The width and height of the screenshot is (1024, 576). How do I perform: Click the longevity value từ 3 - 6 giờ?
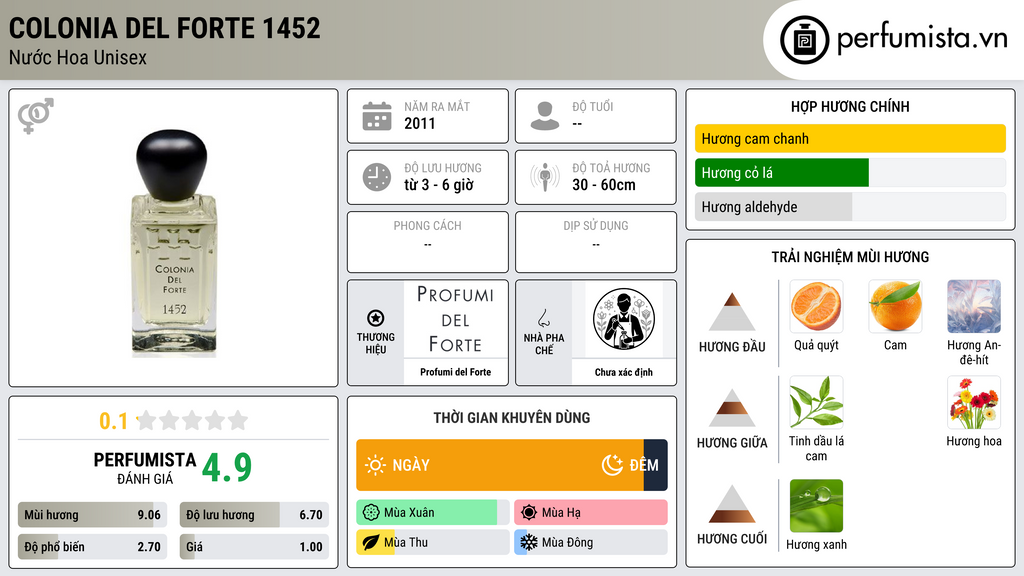tap(438, 185)
